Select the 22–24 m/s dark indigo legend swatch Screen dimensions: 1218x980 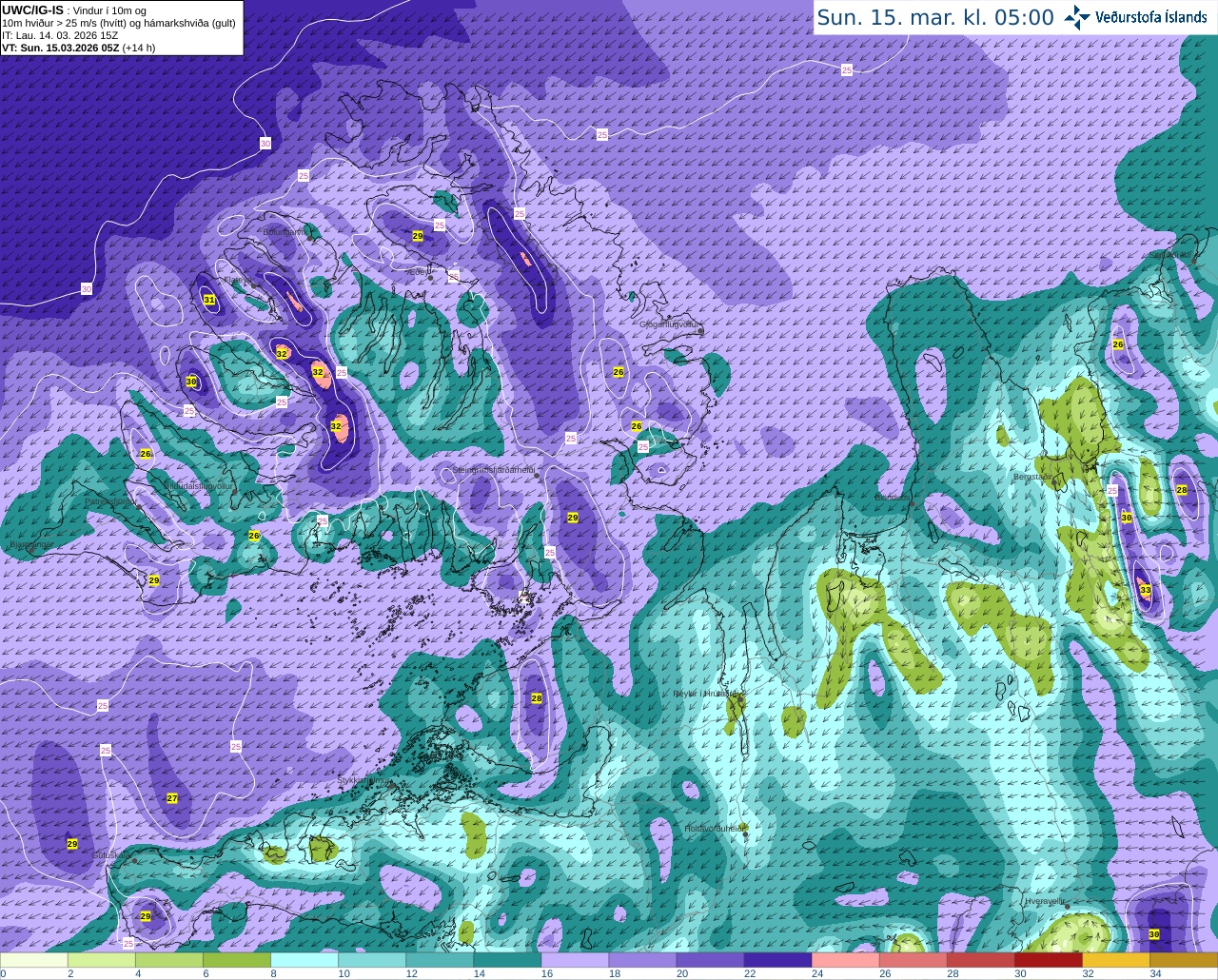(778, 960)
